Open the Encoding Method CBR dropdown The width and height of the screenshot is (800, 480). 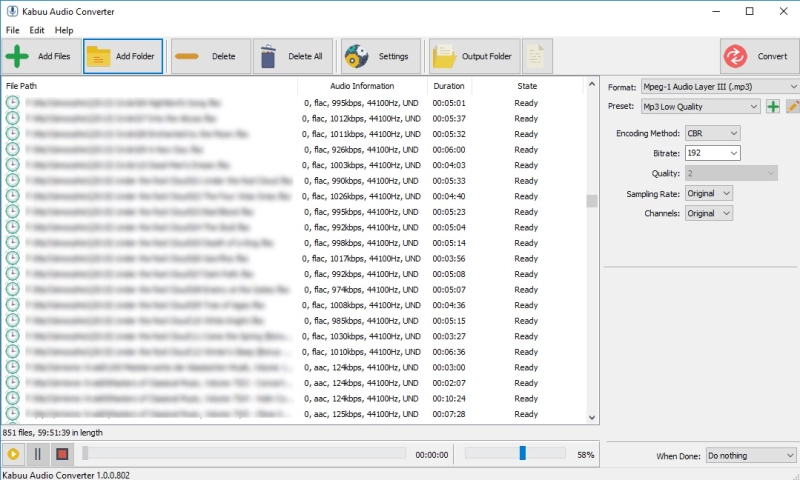coord(712,133)
